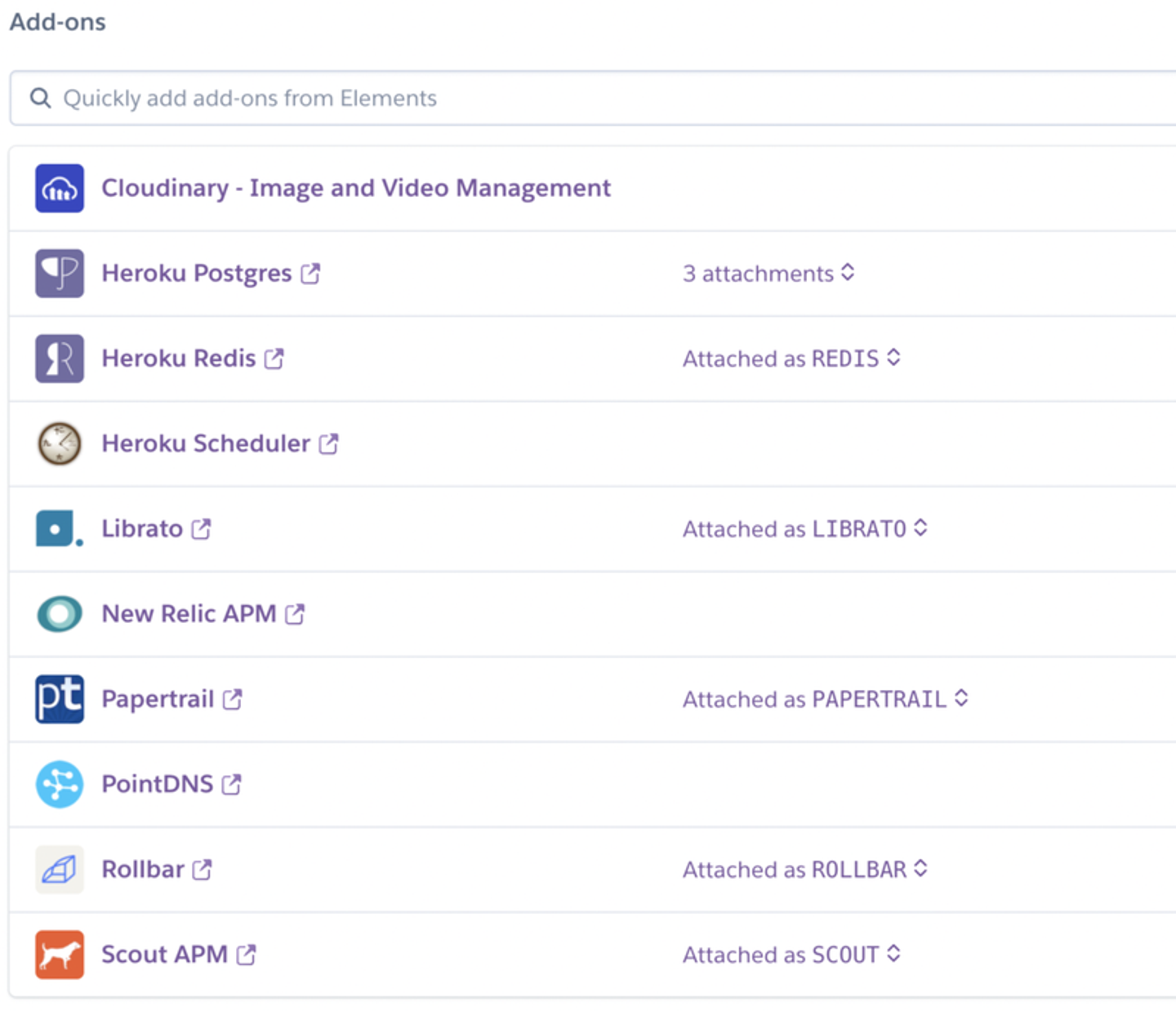Click the Scout APM dog icon
Viewport: 1176px width, 1011px height.
(60, 955)
